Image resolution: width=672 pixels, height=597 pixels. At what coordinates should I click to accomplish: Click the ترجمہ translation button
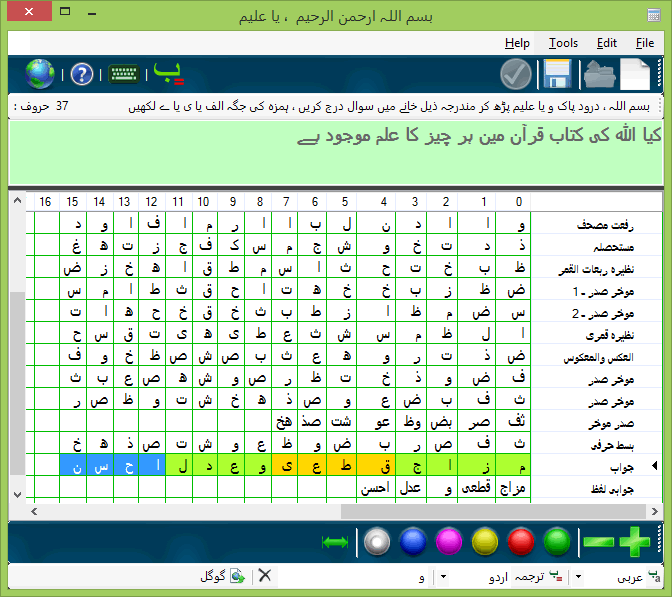(536, 576)
